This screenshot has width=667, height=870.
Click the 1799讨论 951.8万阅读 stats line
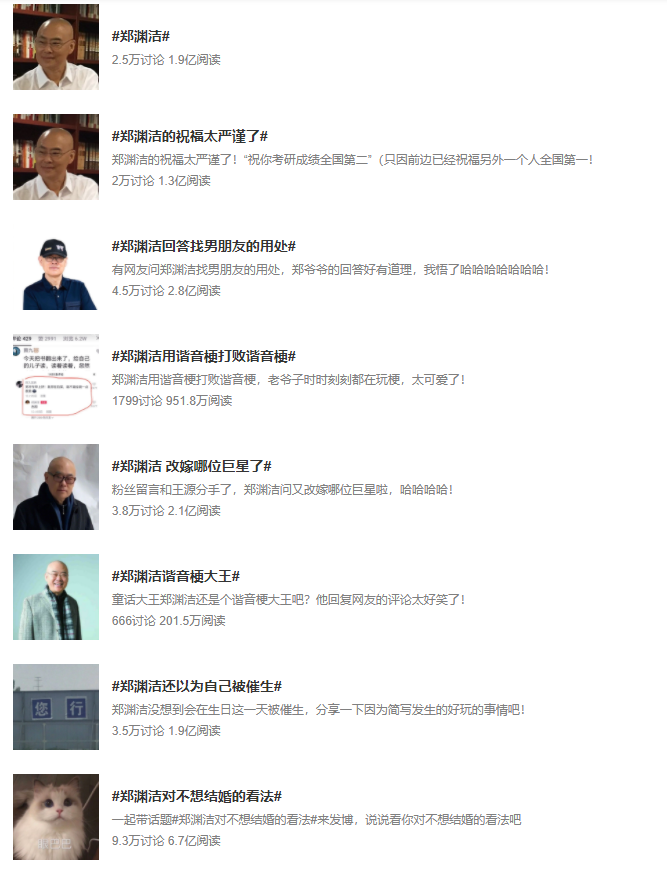[x=172, y=401]
